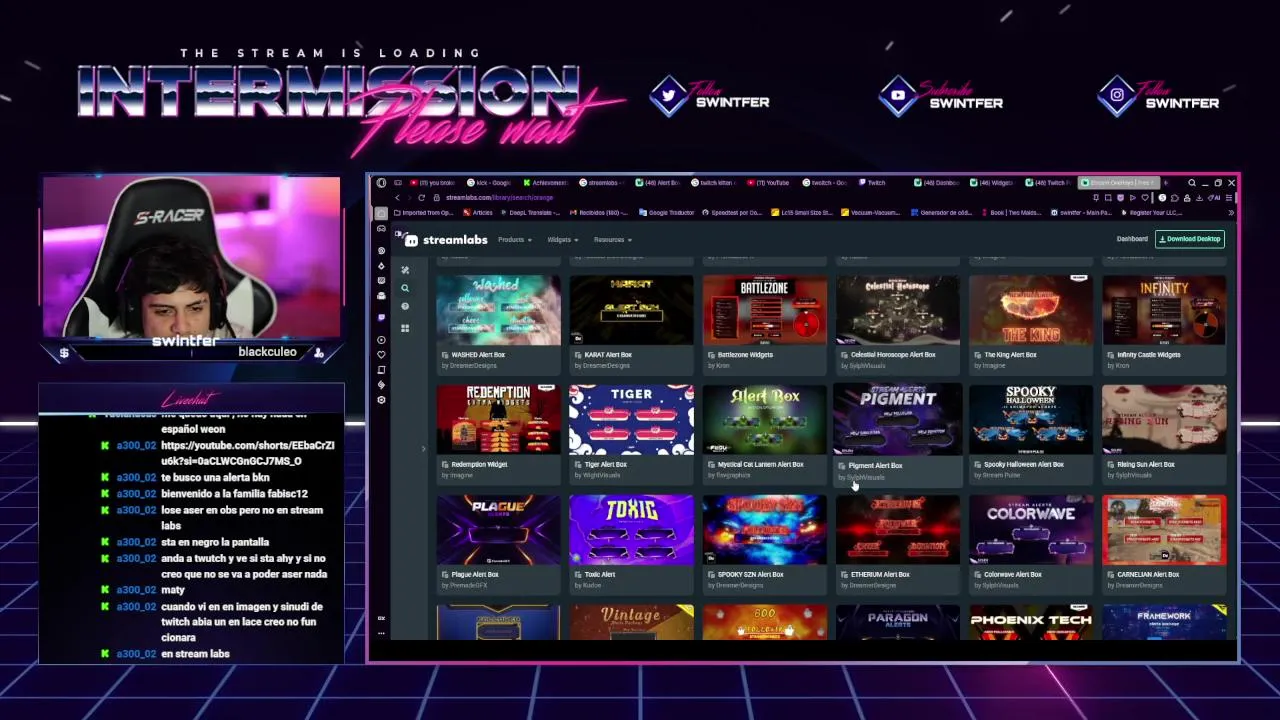Open the Tiger Alert Box thumbnail

point(631,420)
